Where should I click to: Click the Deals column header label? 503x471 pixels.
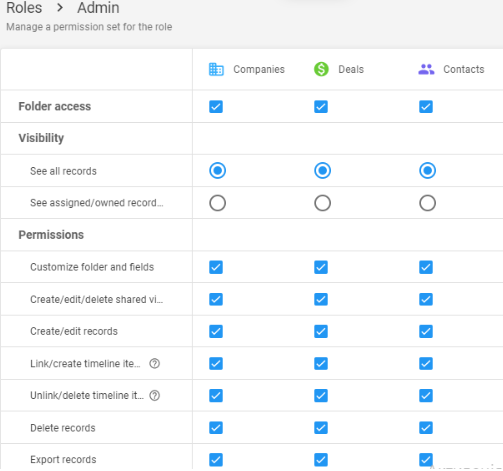(x=351, y=69)
